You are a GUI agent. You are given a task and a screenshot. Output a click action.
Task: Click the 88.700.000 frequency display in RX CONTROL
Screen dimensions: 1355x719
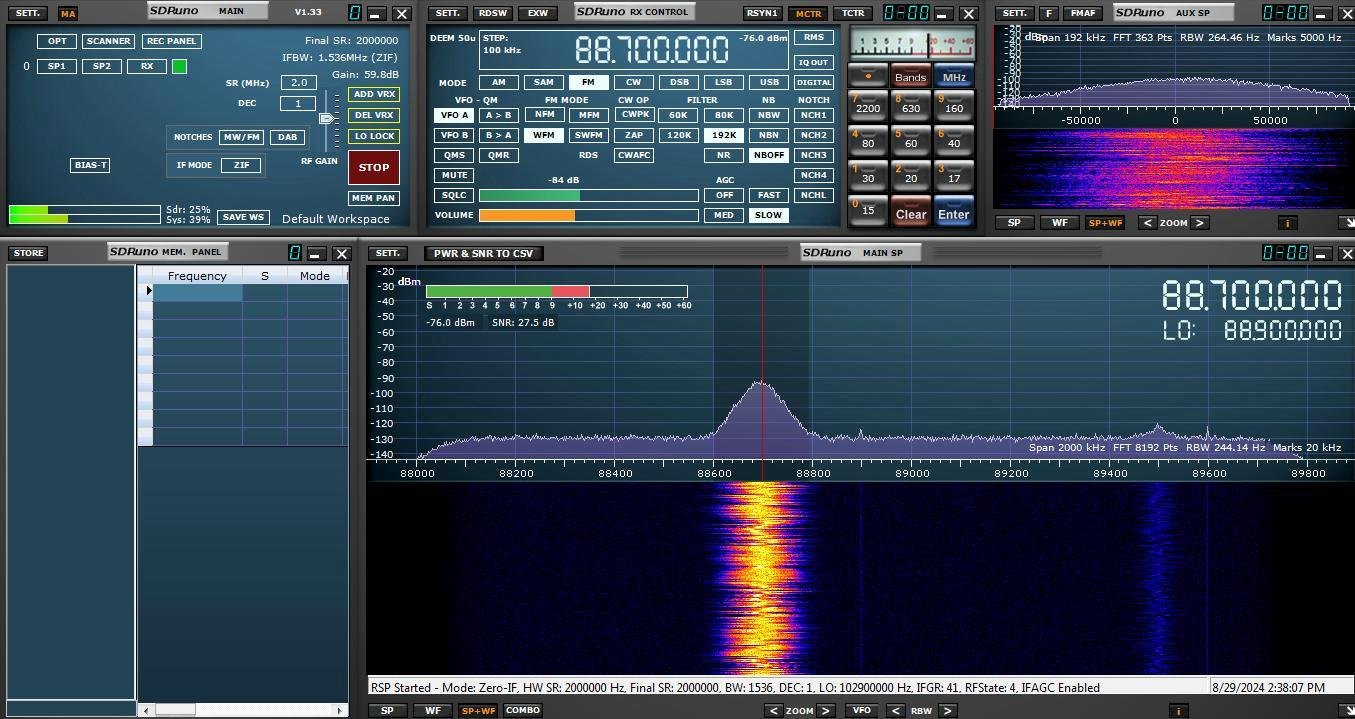click(x=651, y=50)
